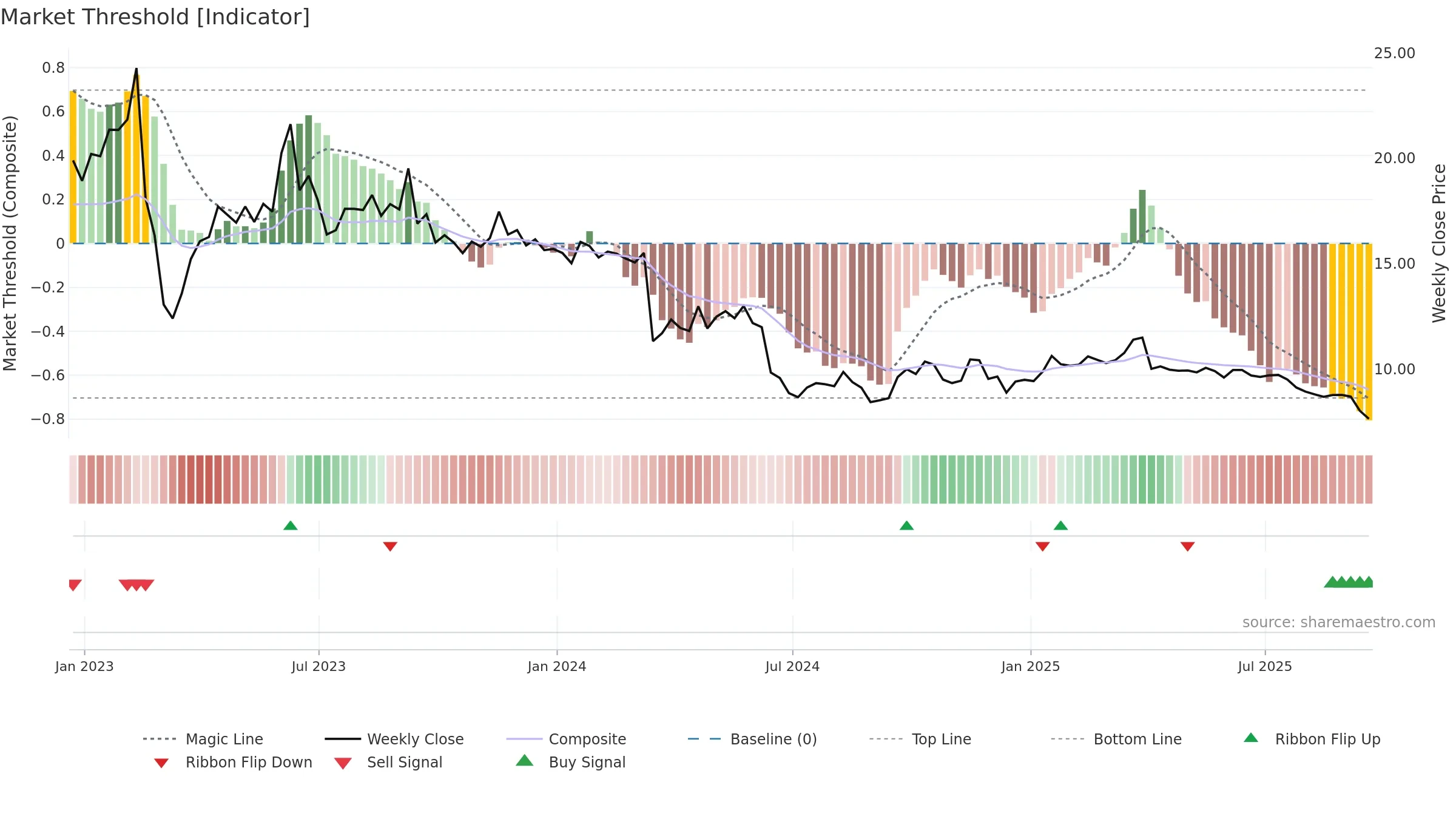Click the first sell signal marker at Jan 2023
Screen dimensions: 1456x819
point(75,585)
